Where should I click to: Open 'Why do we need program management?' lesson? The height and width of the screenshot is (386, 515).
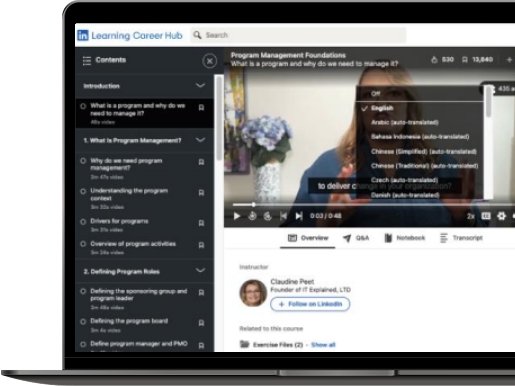(126, 164)
